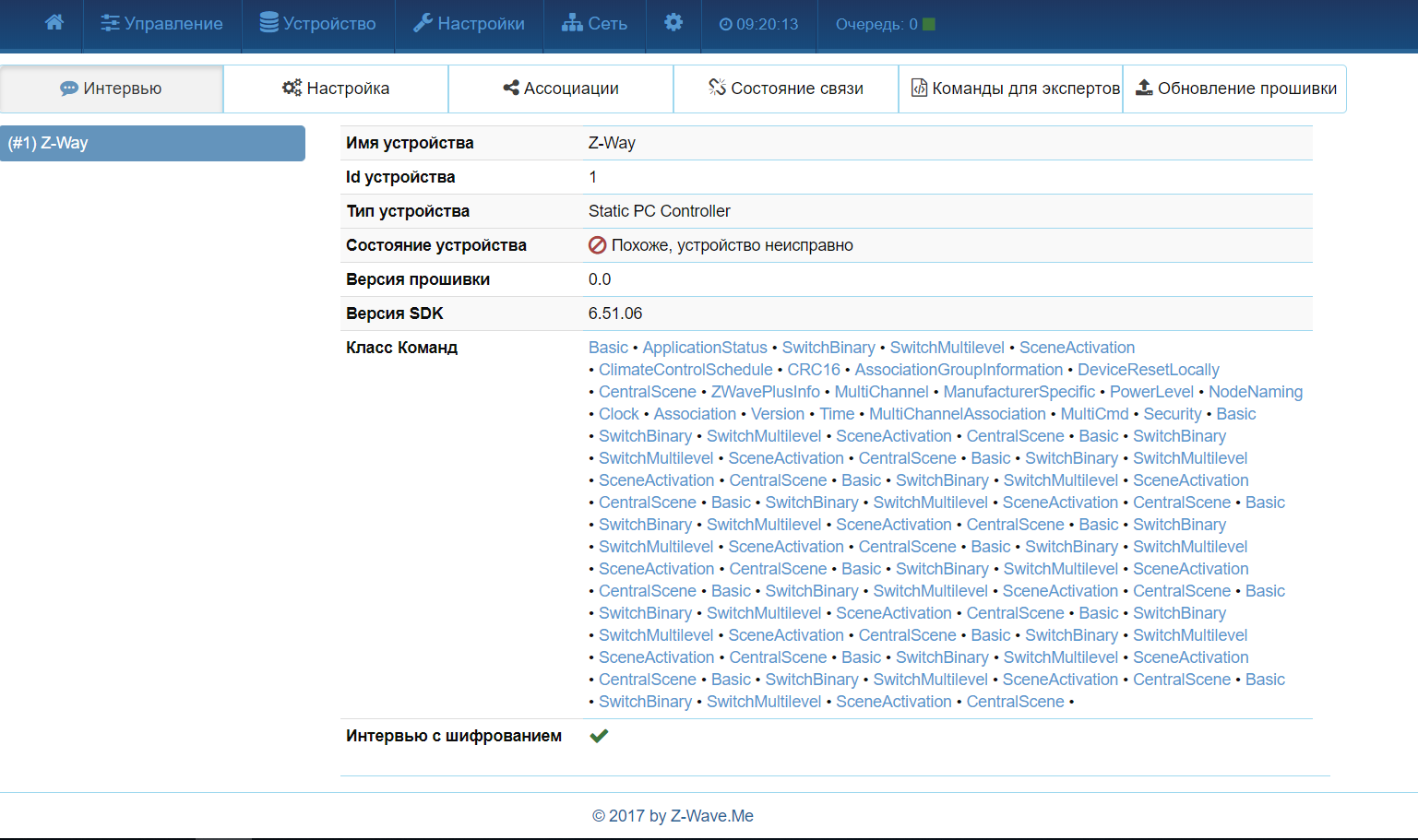Open the gear settings icon in top bar
Viewport: 1418px width, 840px height.
673,22
